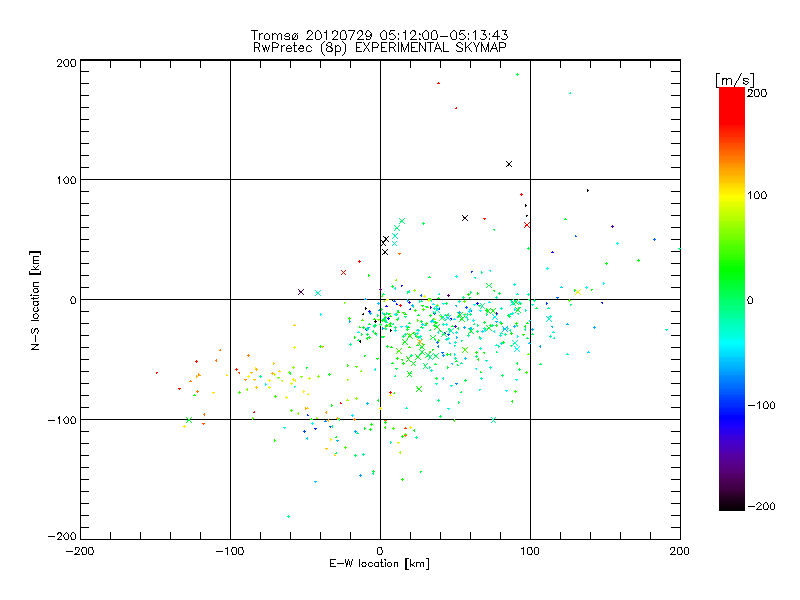Viewport: 800px width, 600px height.
Task: Click the "0" label beside the colorbar
Action: tap(750, 300)
